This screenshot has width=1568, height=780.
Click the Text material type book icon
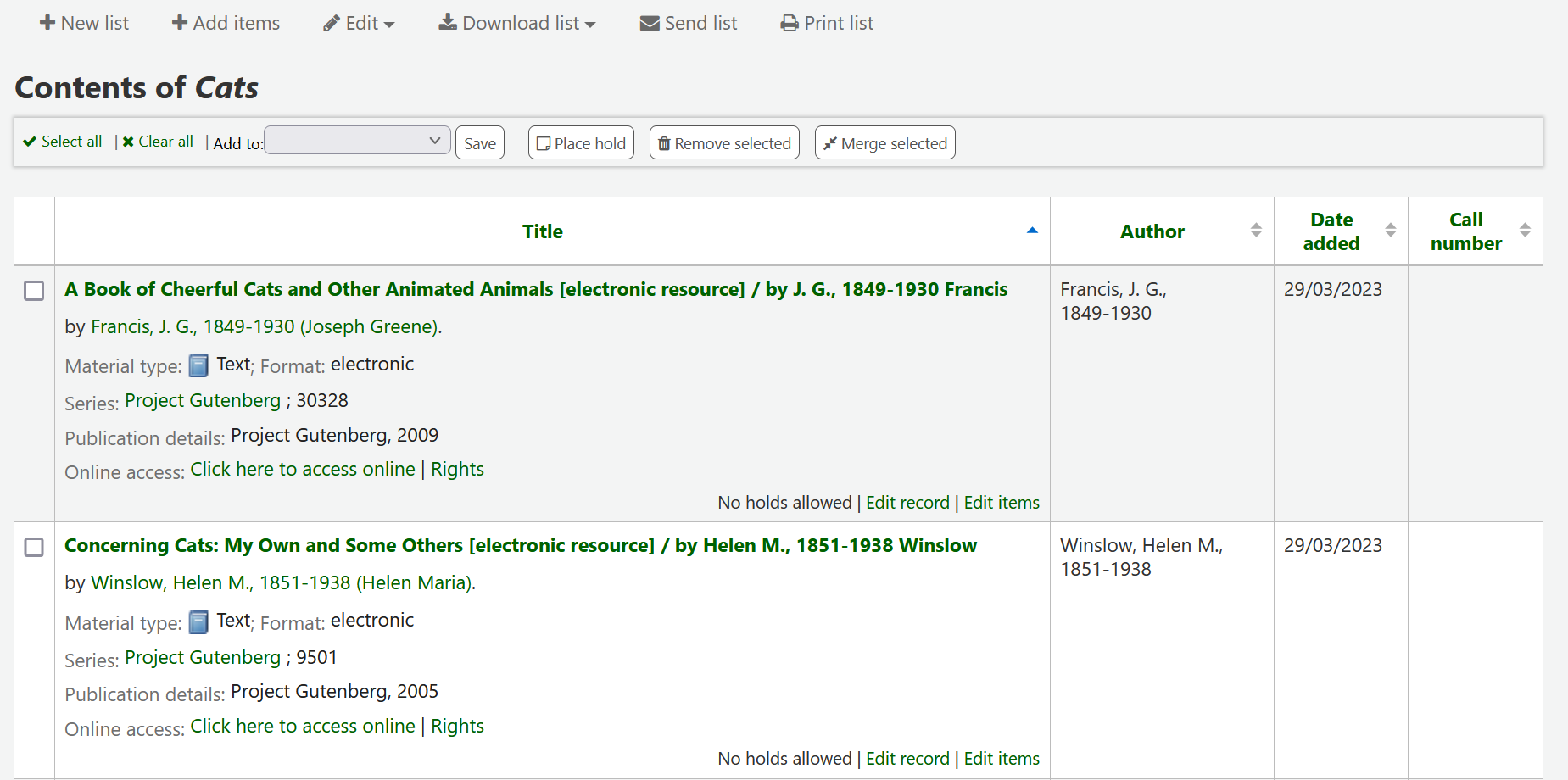[x=198, y=365]
